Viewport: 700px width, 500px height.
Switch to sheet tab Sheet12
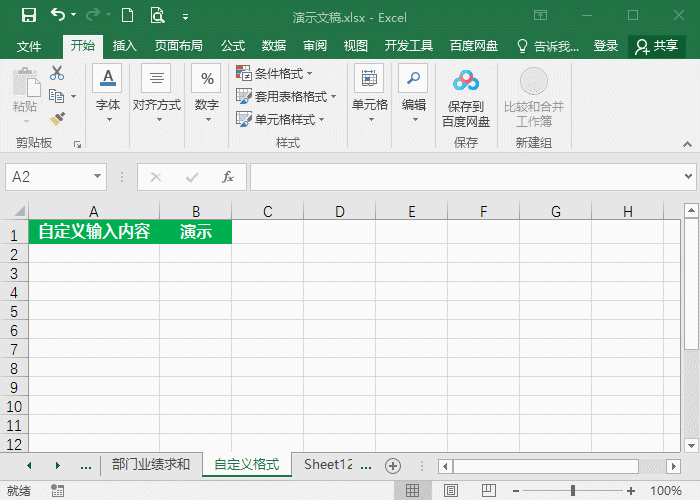(x=329, y=465)
